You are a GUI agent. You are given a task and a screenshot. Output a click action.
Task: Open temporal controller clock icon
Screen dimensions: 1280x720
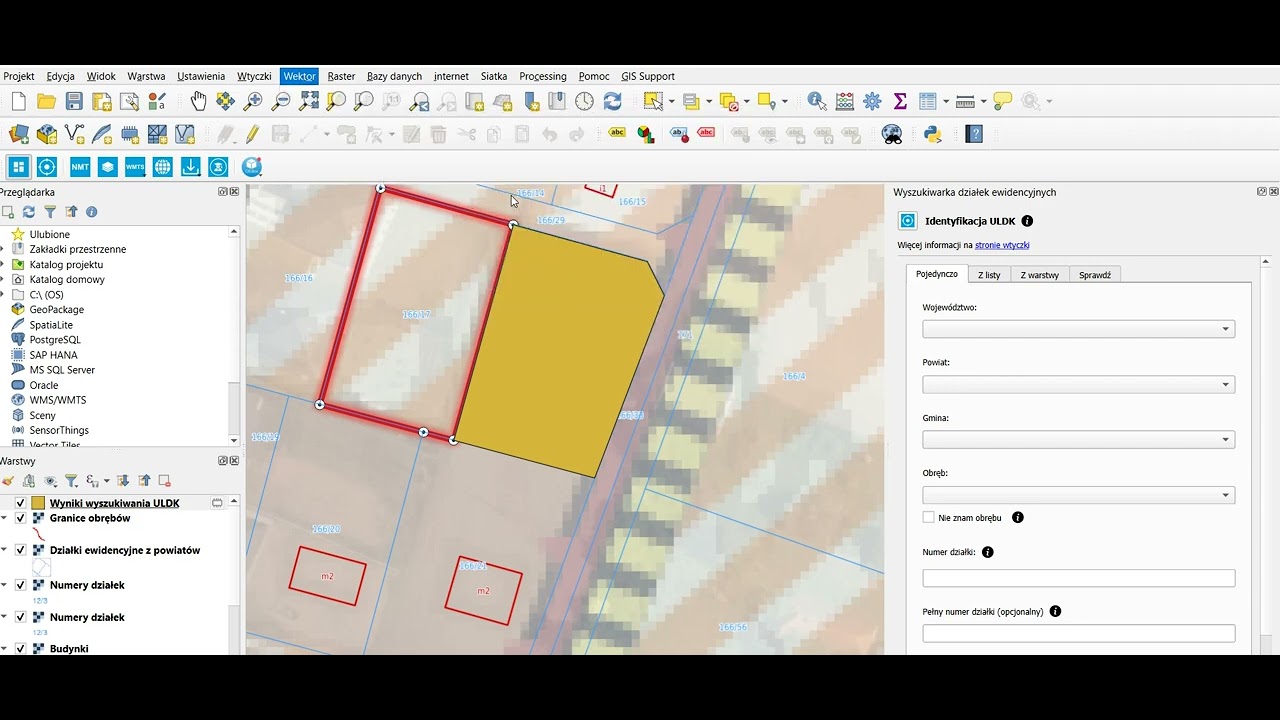click(x=584, y=101)
